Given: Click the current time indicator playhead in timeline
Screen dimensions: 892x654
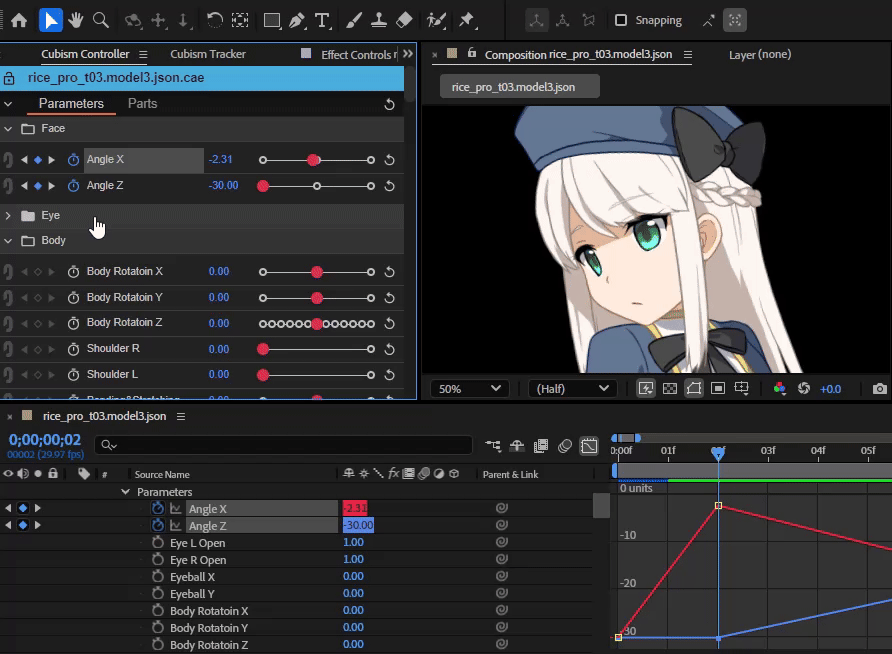Looking at the screenshot, I should pyautogui.click(x=718, y=453).
